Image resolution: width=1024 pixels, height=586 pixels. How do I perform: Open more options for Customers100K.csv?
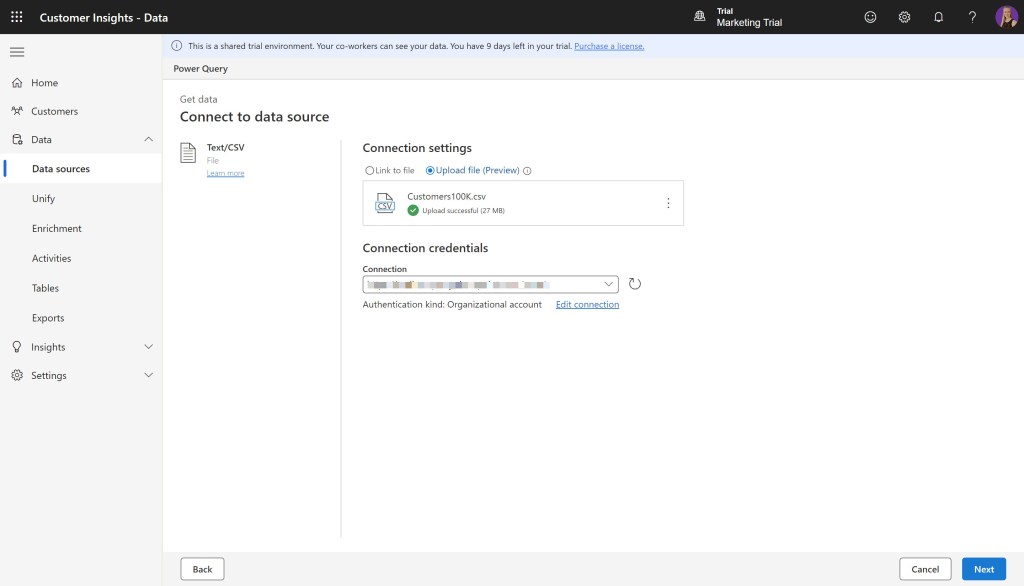point(668,203)
